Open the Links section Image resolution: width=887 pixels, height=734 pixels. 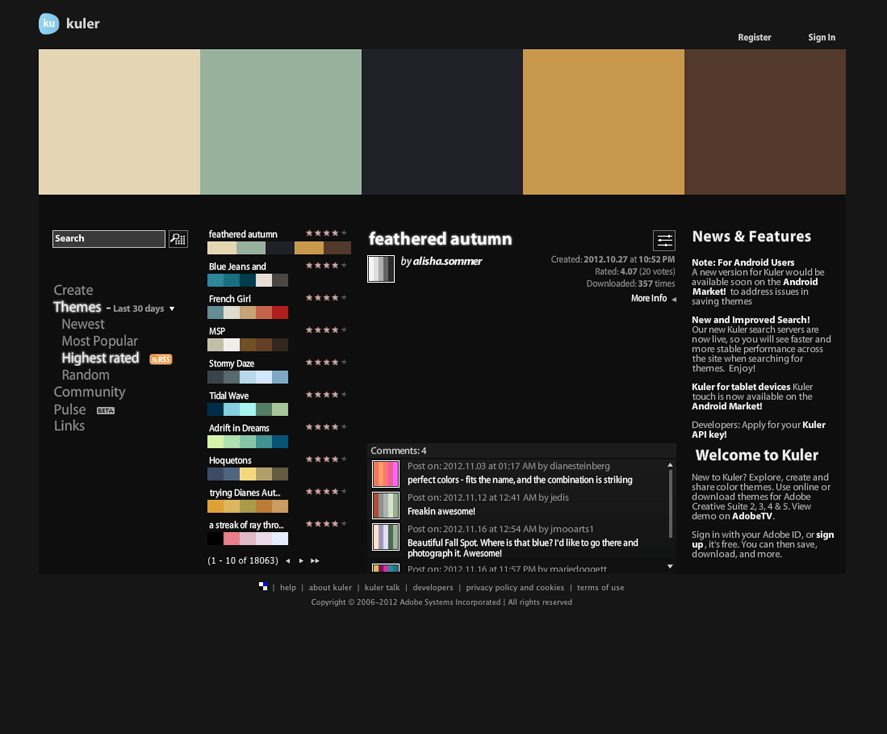coord(69,426)
